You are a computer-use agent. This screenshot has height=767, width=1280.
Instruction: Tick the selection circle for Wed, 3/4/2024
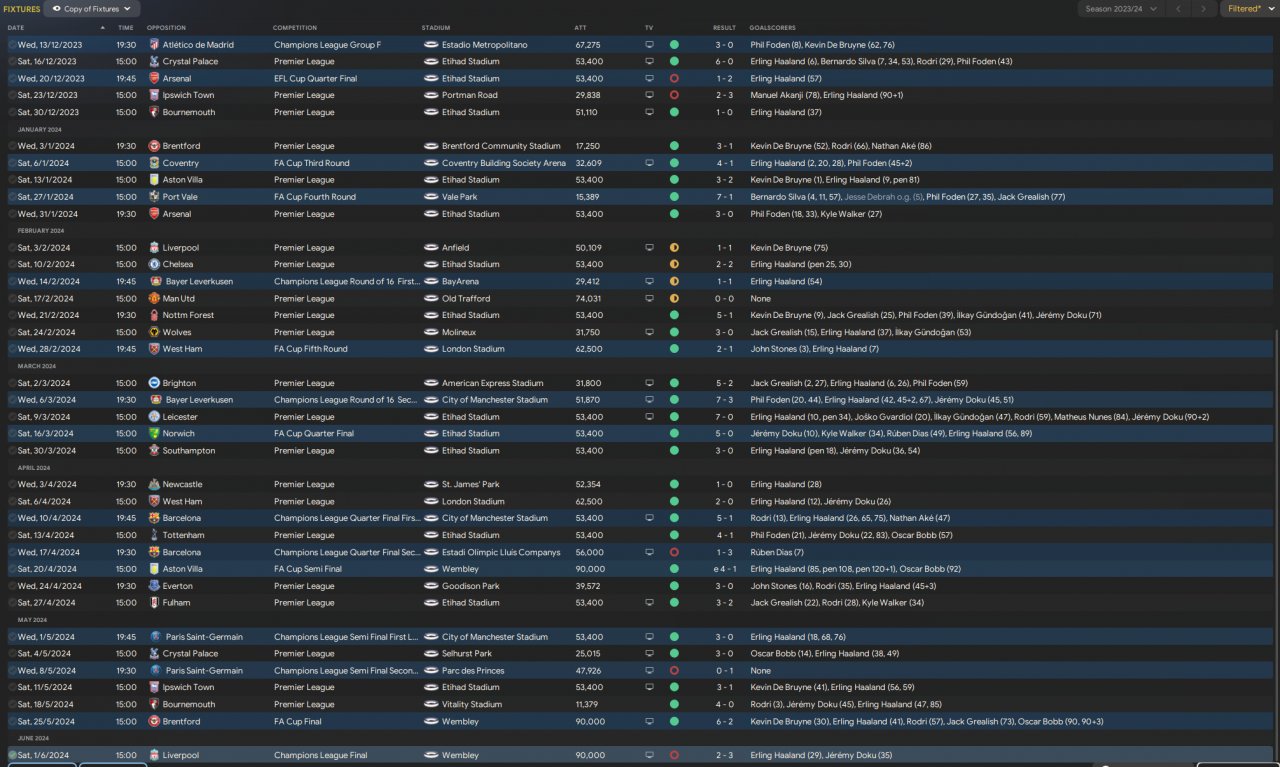[x=12, y=485]
